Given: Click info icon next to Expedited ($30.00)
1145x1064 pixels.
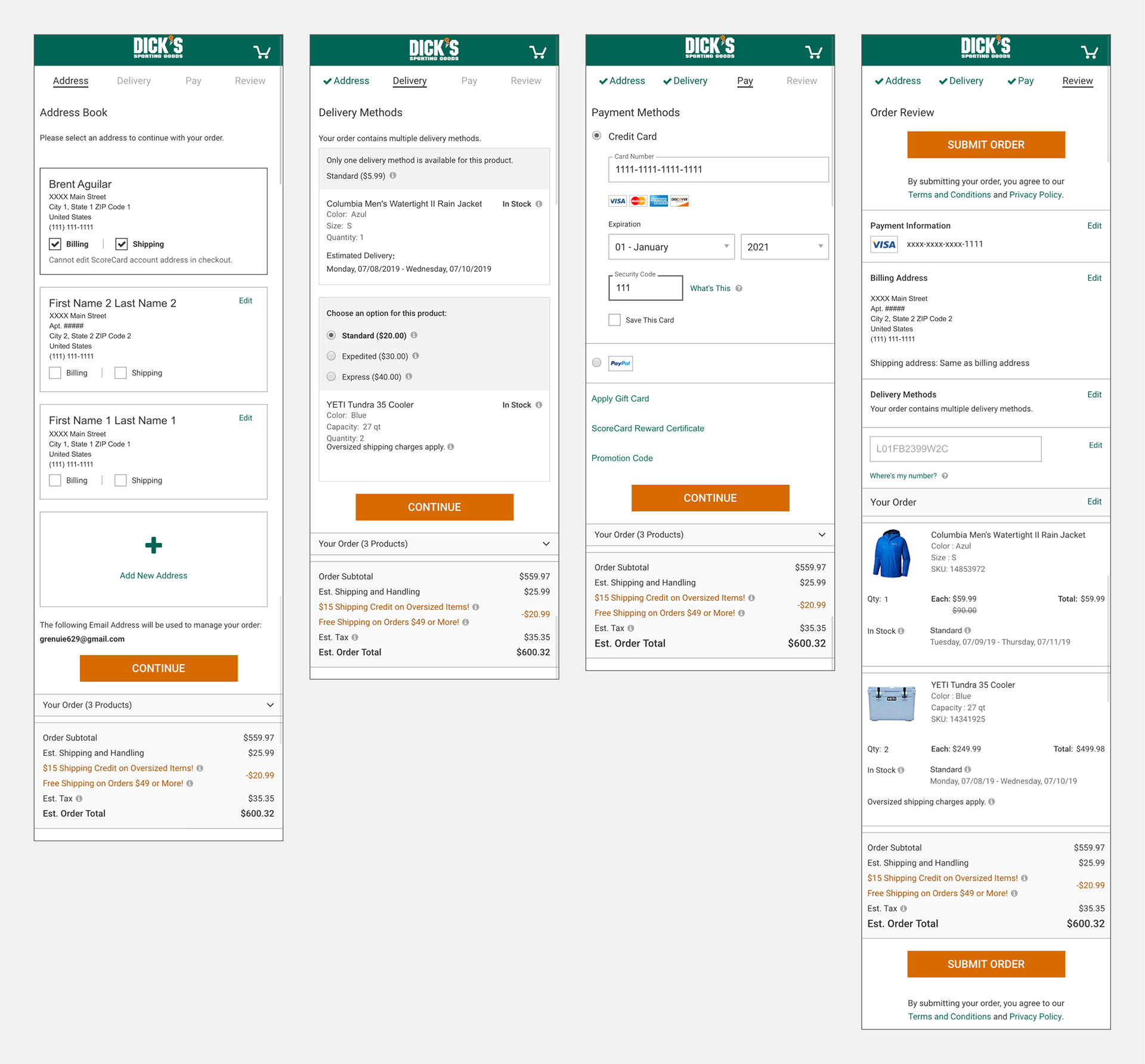Looking at the screenshot, I should point(416,356).
